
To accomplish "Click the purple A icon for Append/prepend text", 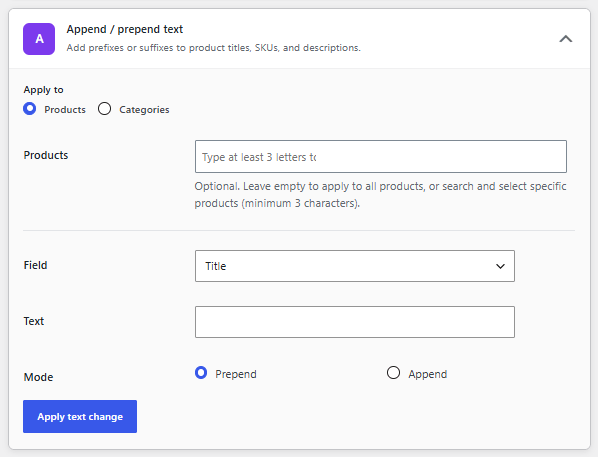I will click(39, 39).
